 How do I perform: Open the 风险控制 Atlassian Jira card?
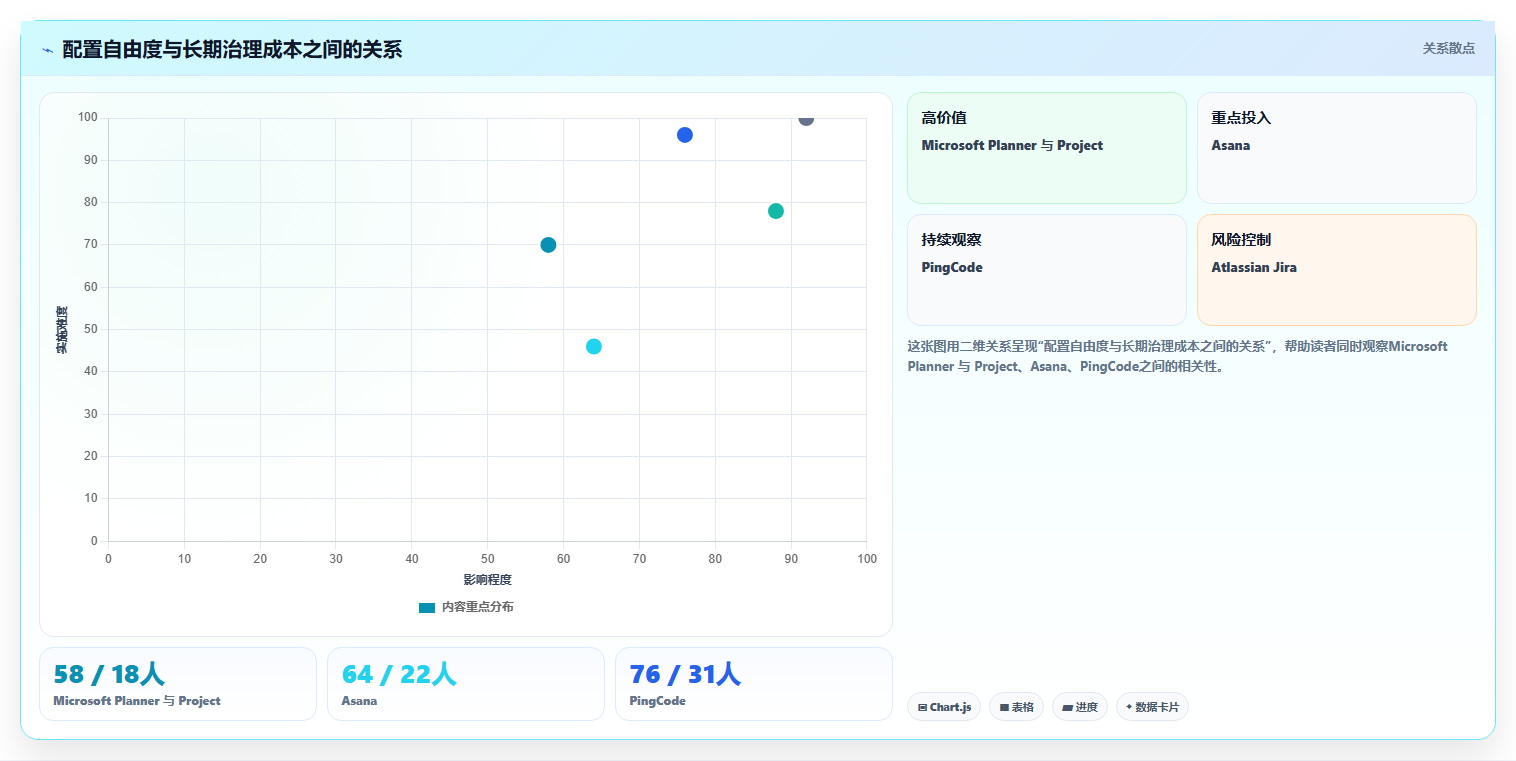[x=1336, y=270]
